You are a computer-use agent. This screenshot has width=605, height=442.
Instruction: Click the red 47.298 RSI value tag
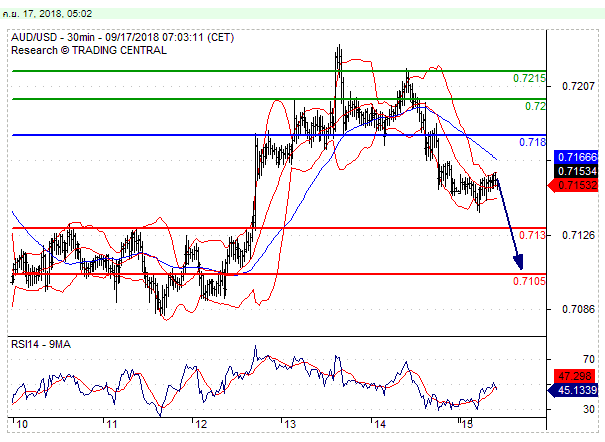pyautogui.click(x=575, y=376)
